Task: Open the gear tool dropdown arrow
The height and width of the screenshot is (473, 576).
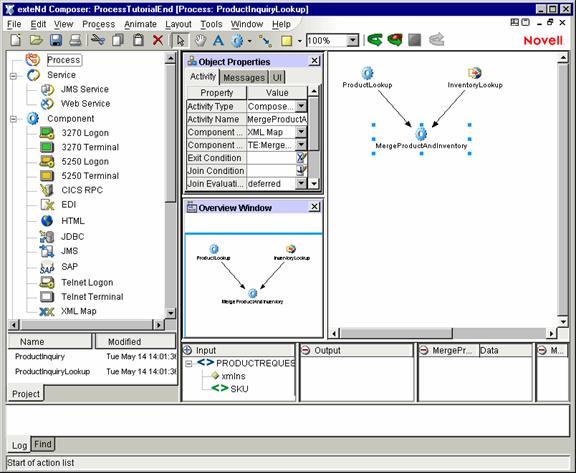Action: 250,41
